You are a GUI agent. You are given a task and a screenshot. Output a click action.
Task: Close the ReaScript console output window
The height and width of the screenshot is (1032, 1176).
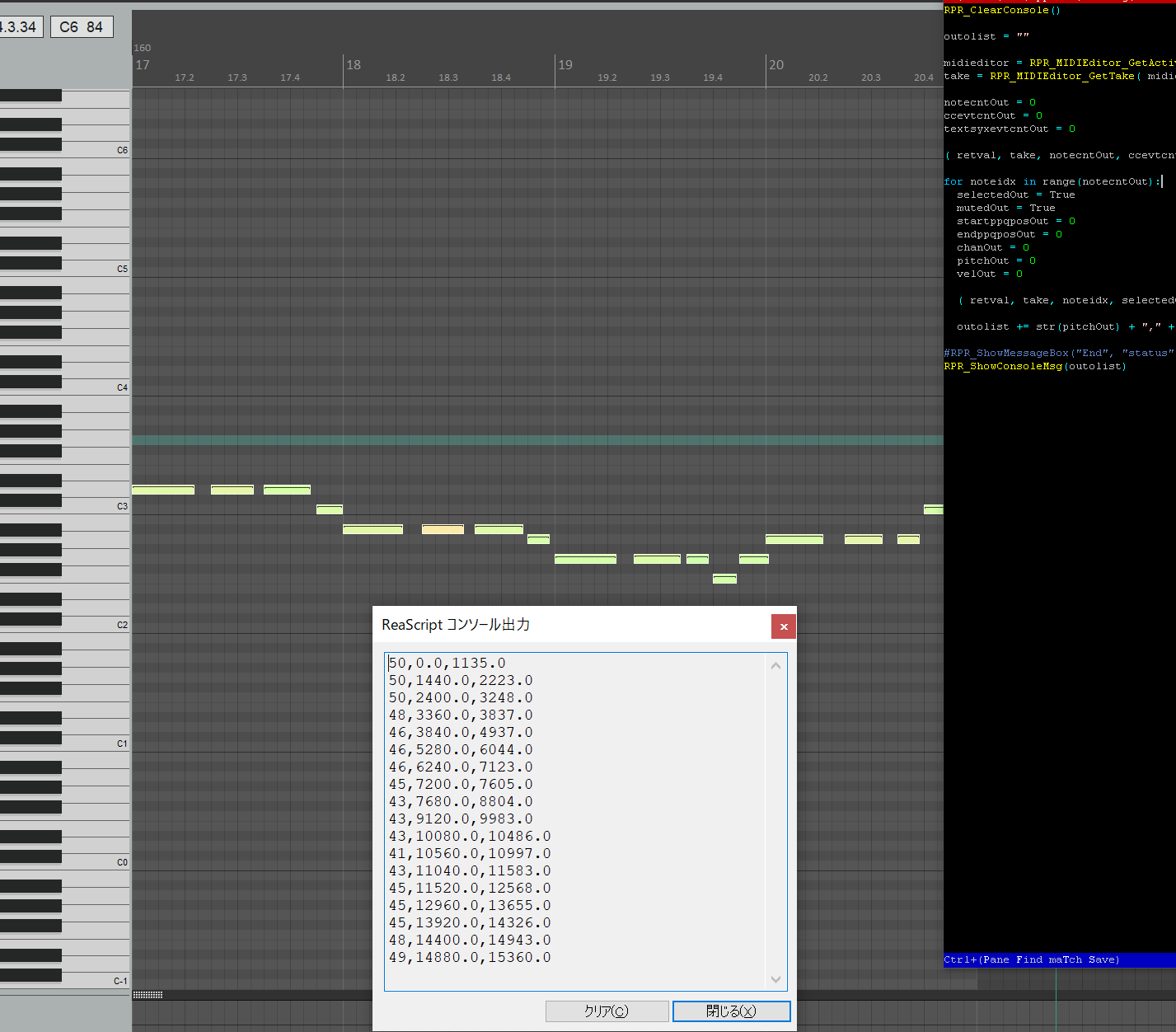[783, 626]
